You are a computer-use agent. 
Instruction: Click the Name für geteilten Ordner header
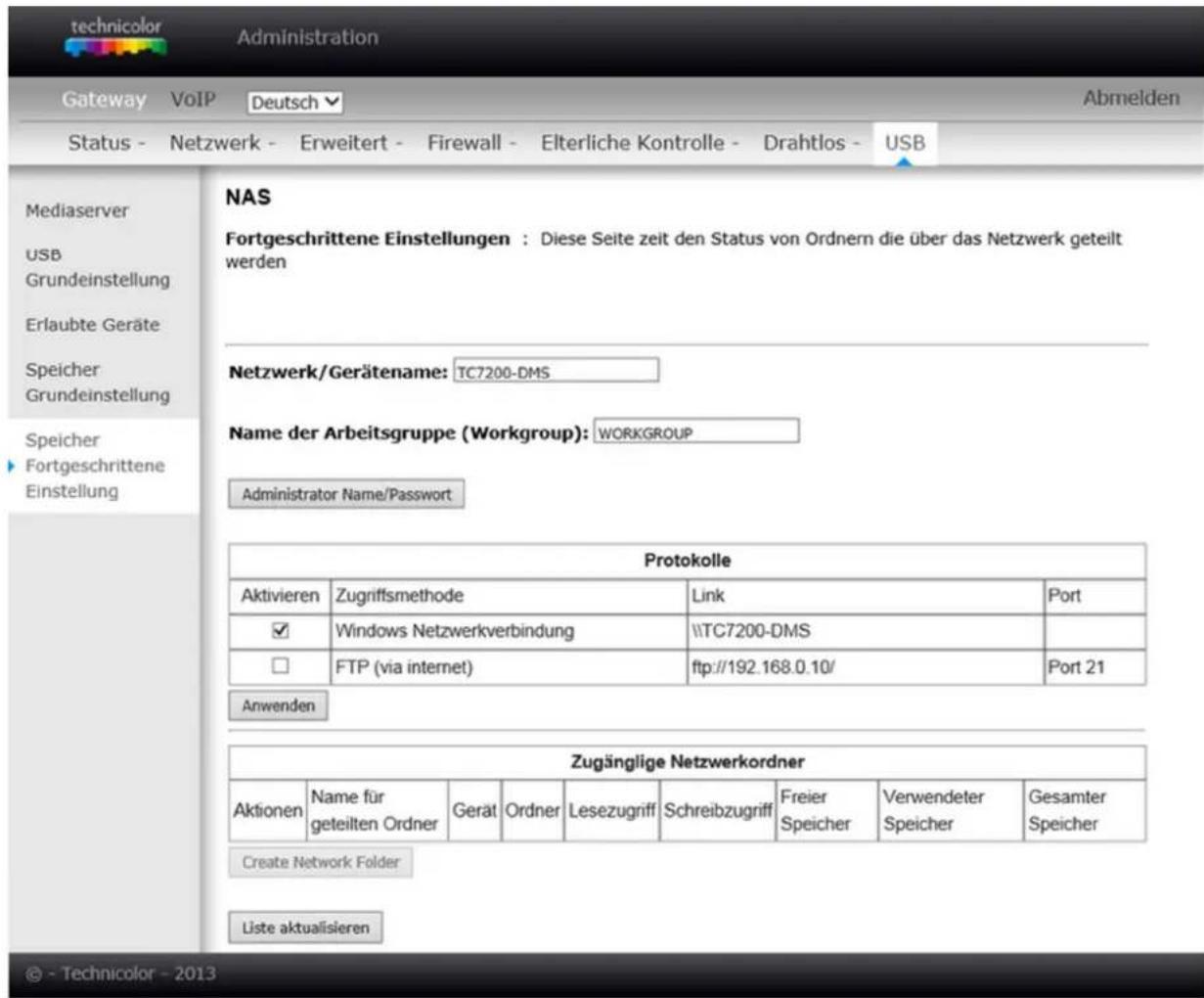(x=378, y=811)
